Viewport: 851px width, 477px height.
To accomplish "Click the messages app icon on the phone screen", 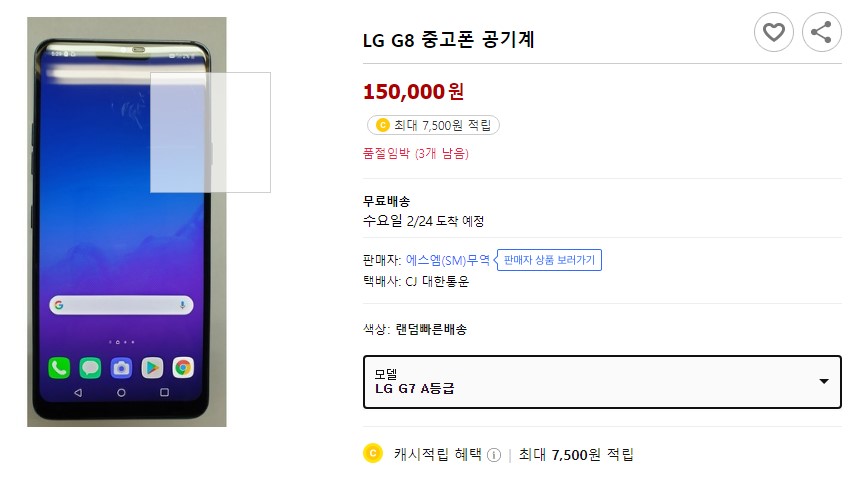I will (x=90, y=367).
